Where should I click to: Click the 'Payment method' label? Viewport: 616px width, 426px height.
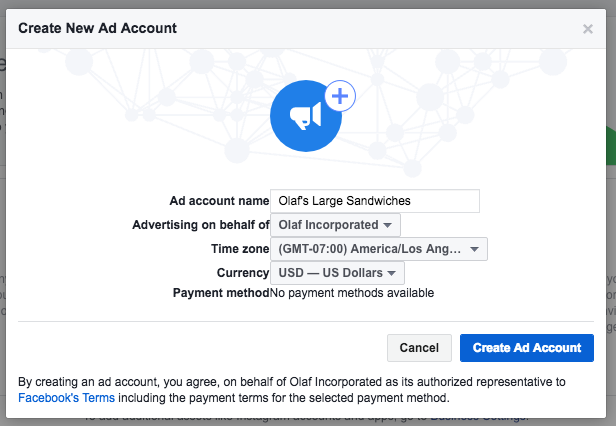point(221,293)
